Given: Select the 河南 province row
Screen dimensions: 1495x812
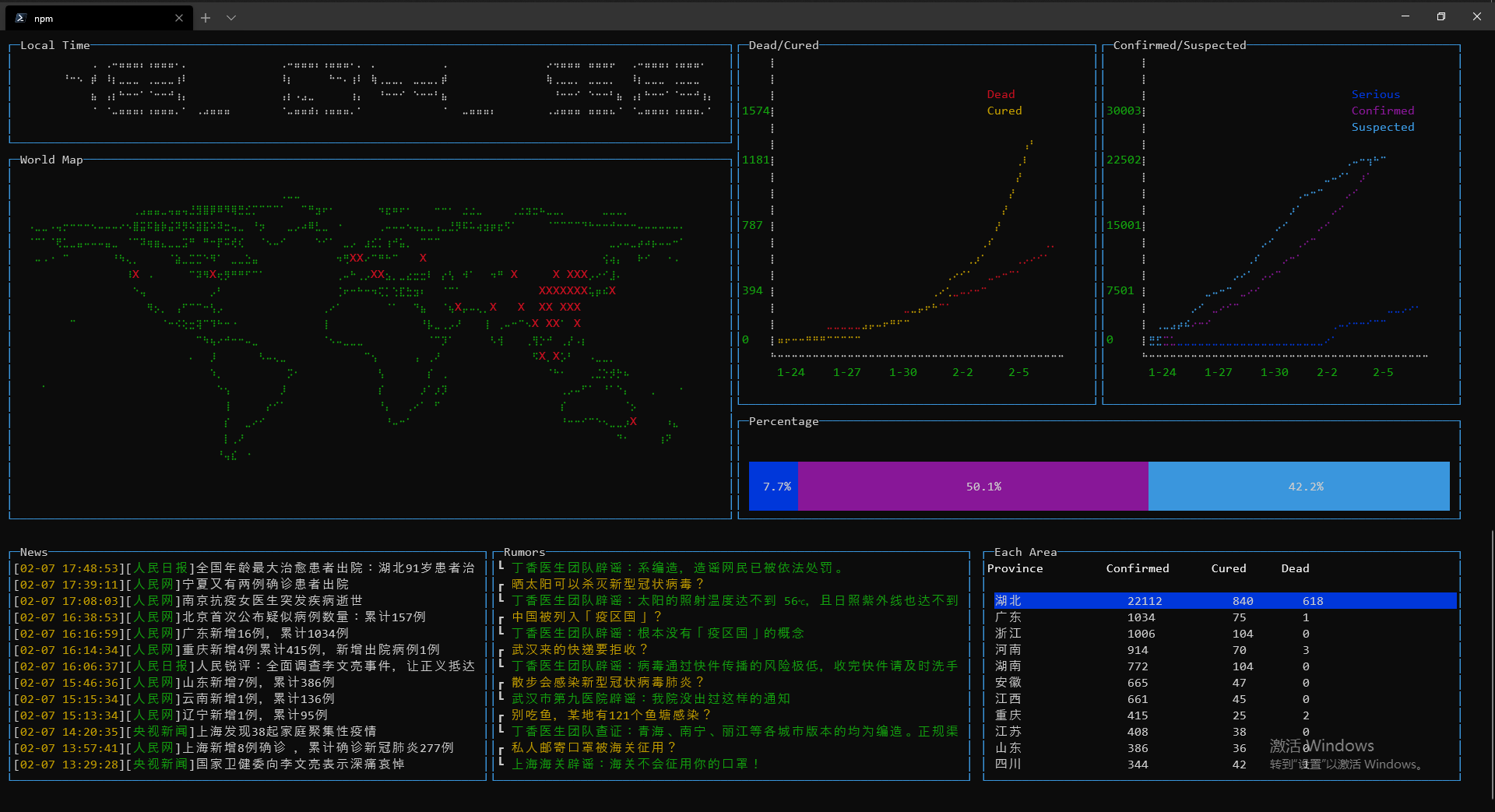Looking at the screenshot, I should click(x=1225, y=650).
